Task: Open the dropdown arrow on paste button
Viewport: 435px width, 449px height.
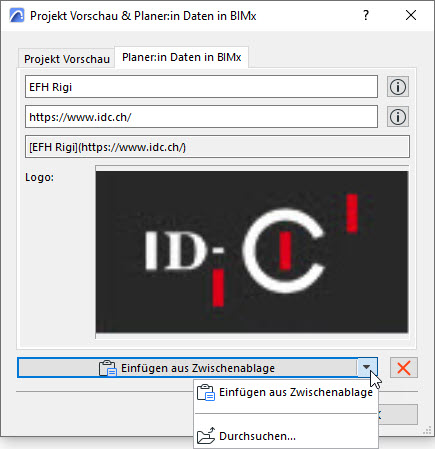Action: point(367,367)
